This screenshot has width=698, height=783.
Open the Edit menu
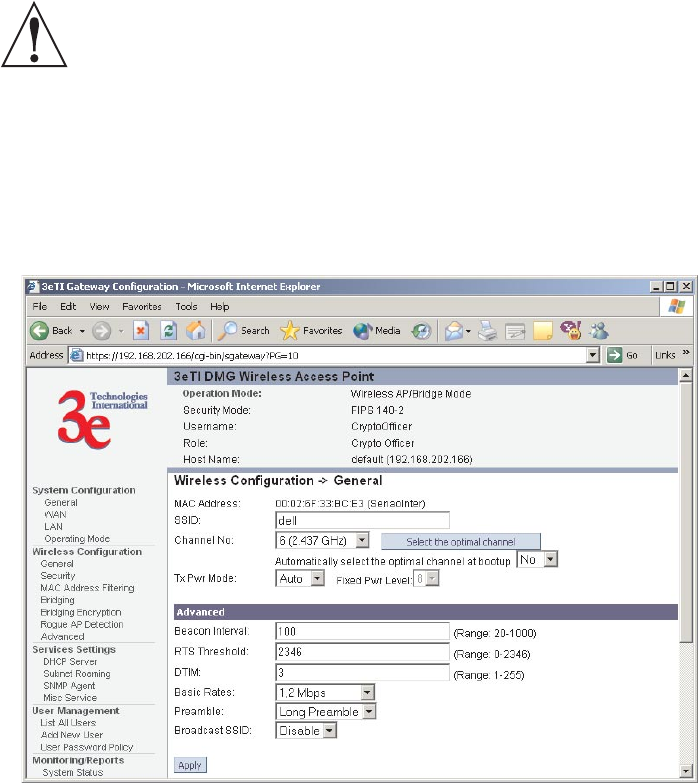point(68,307)
